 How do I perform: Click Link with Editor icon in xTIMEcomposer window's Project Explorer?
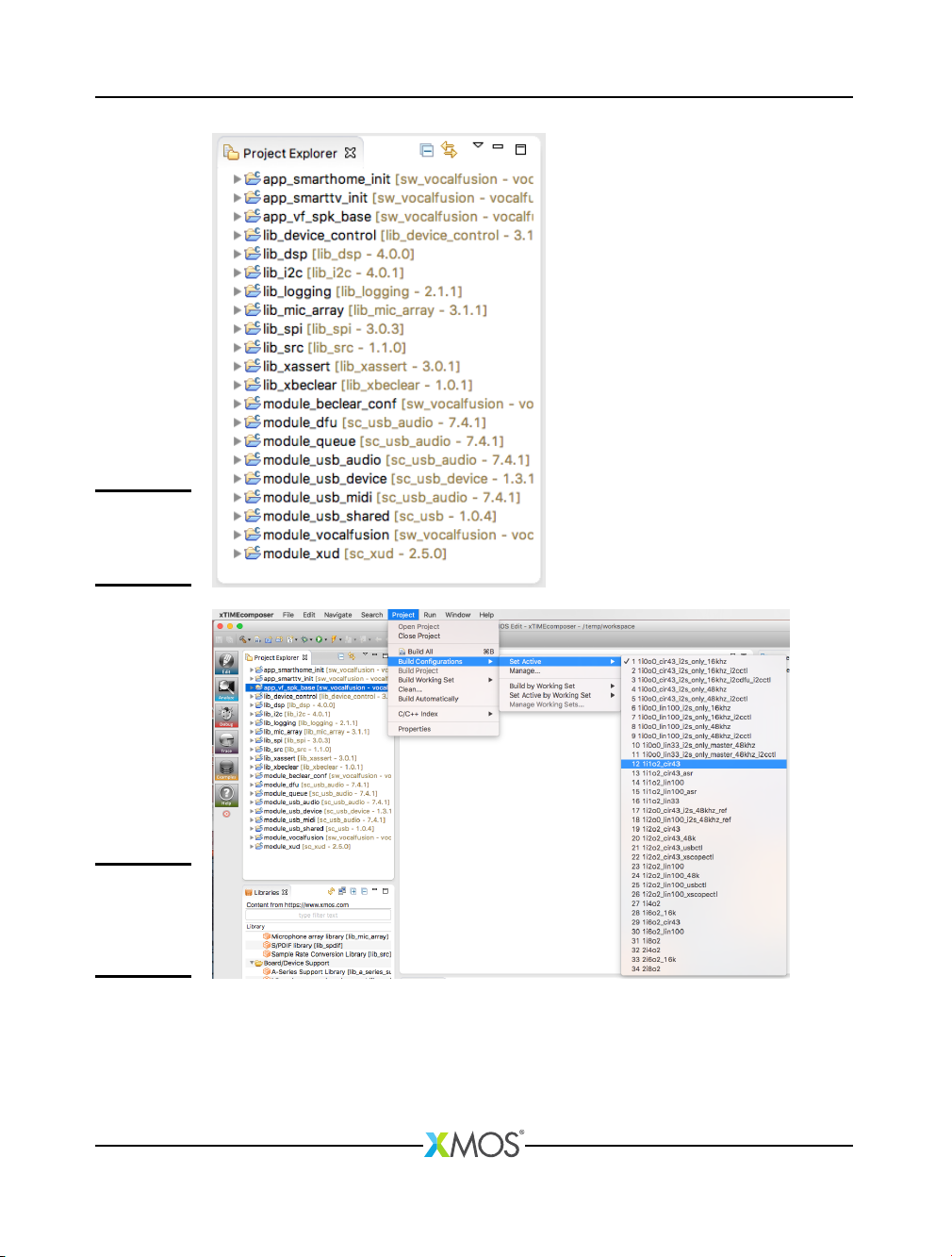[x=352, y=656]
